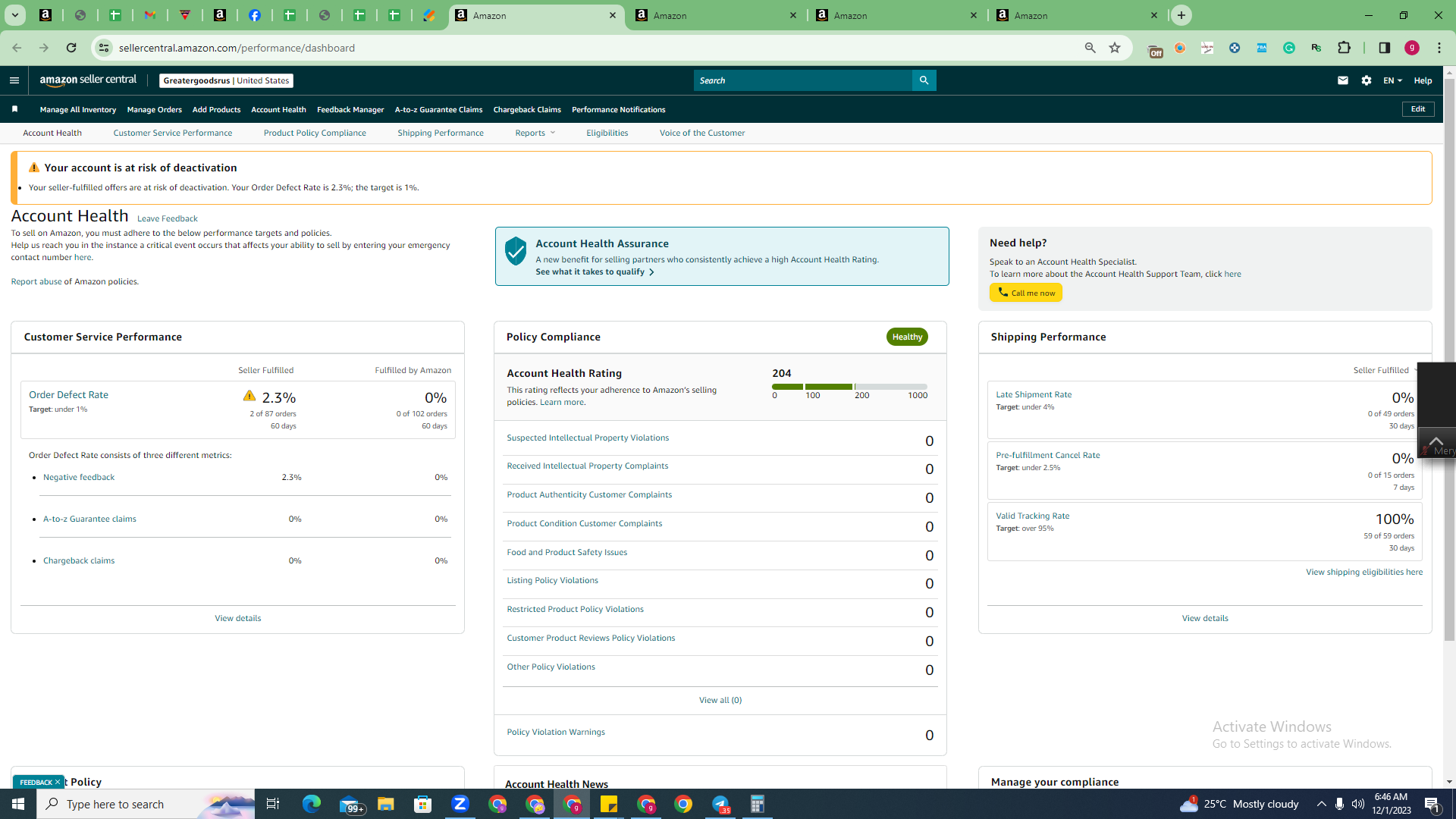The width and height of the screenshot is (1456, 819).
Task: Open Performance Notifications in navbar
Action: point(619,109)
